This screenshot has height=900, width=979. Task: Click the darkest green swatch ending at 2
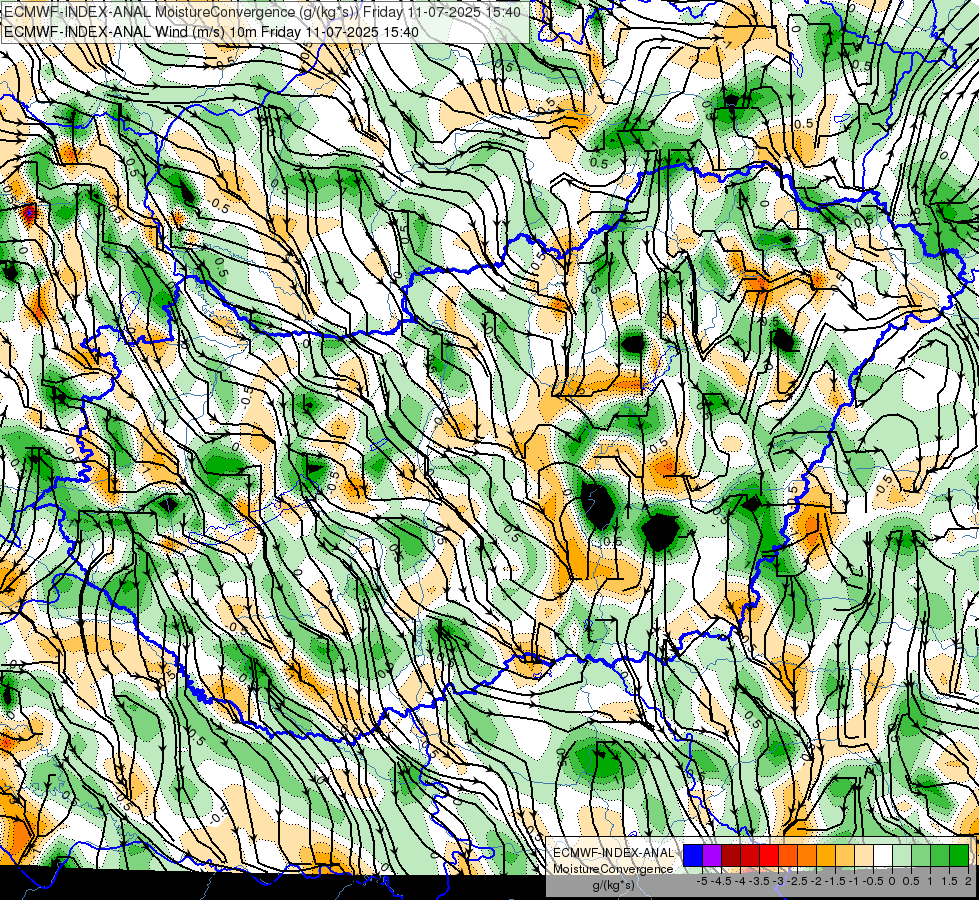(x=958, y=855)
